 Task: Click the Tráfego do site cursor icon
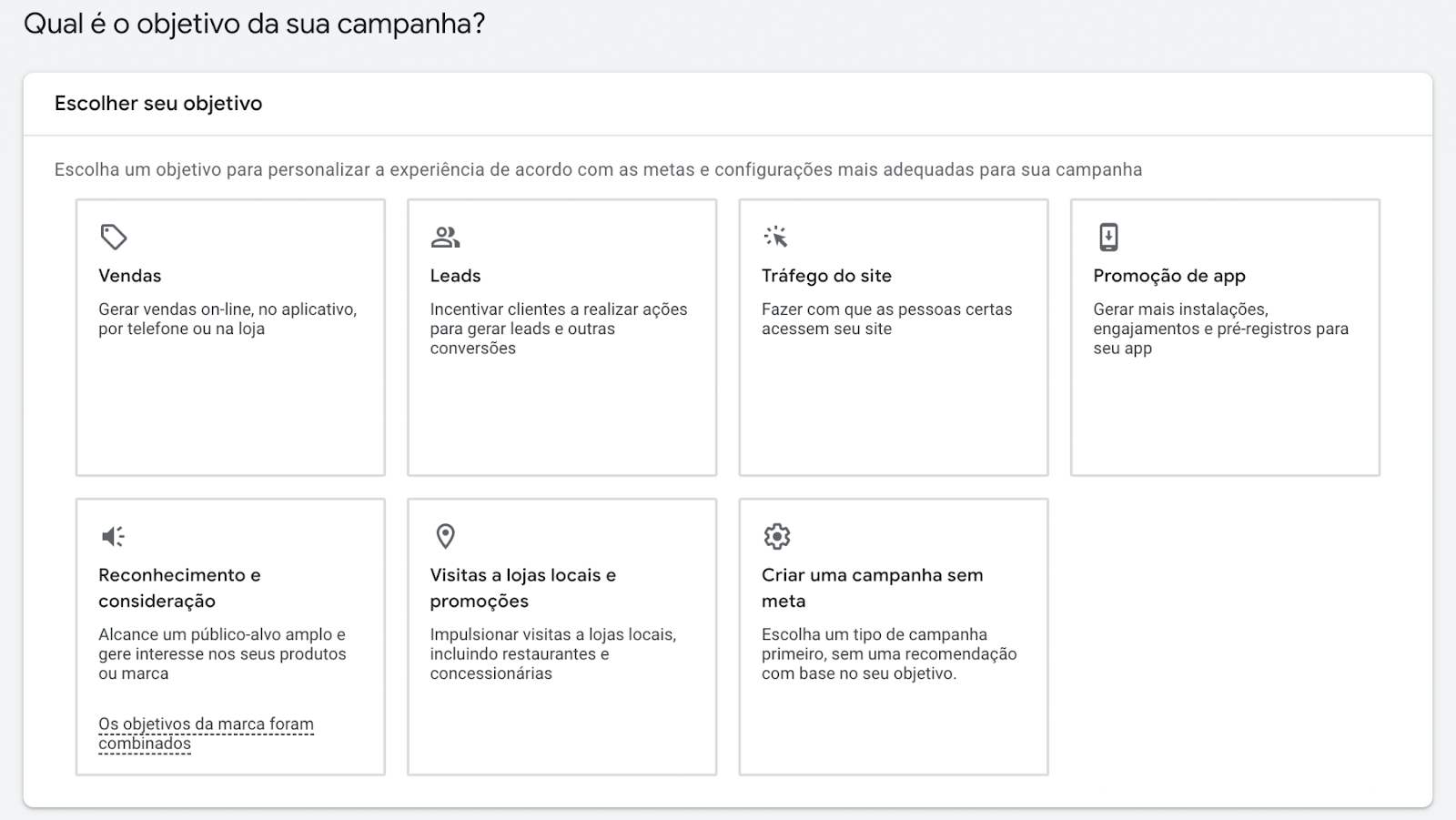[776, 238]
